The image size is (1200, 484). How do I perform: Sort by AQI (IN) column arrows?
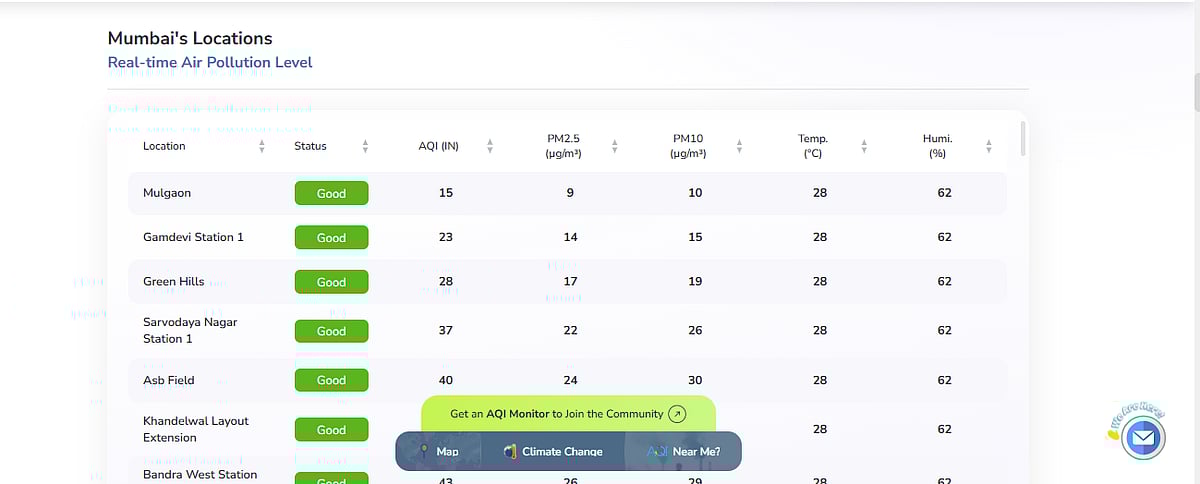tap(490, 146)
